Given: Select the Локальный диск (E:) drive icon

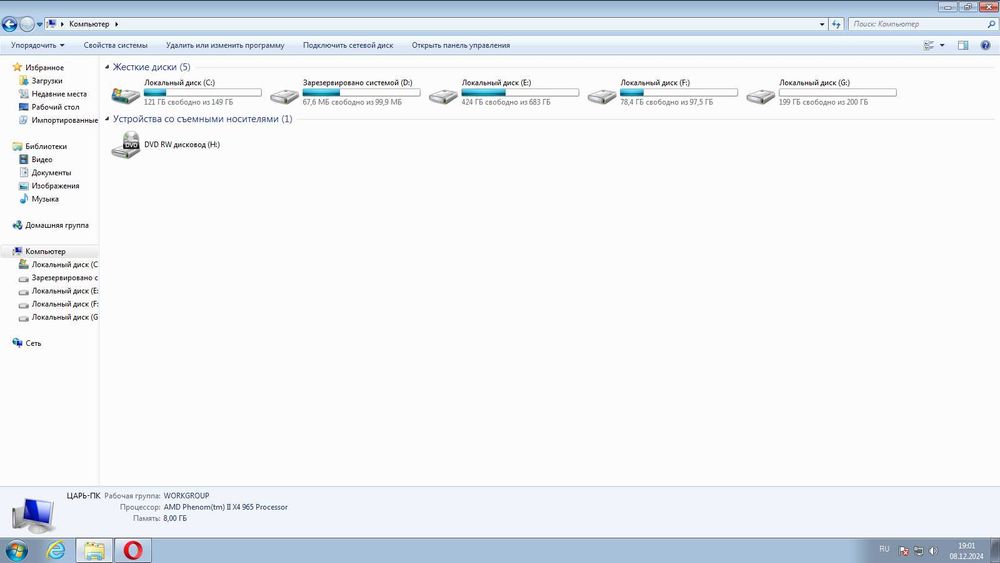Looking at the screenshot, I should click(x=443, y=96).
